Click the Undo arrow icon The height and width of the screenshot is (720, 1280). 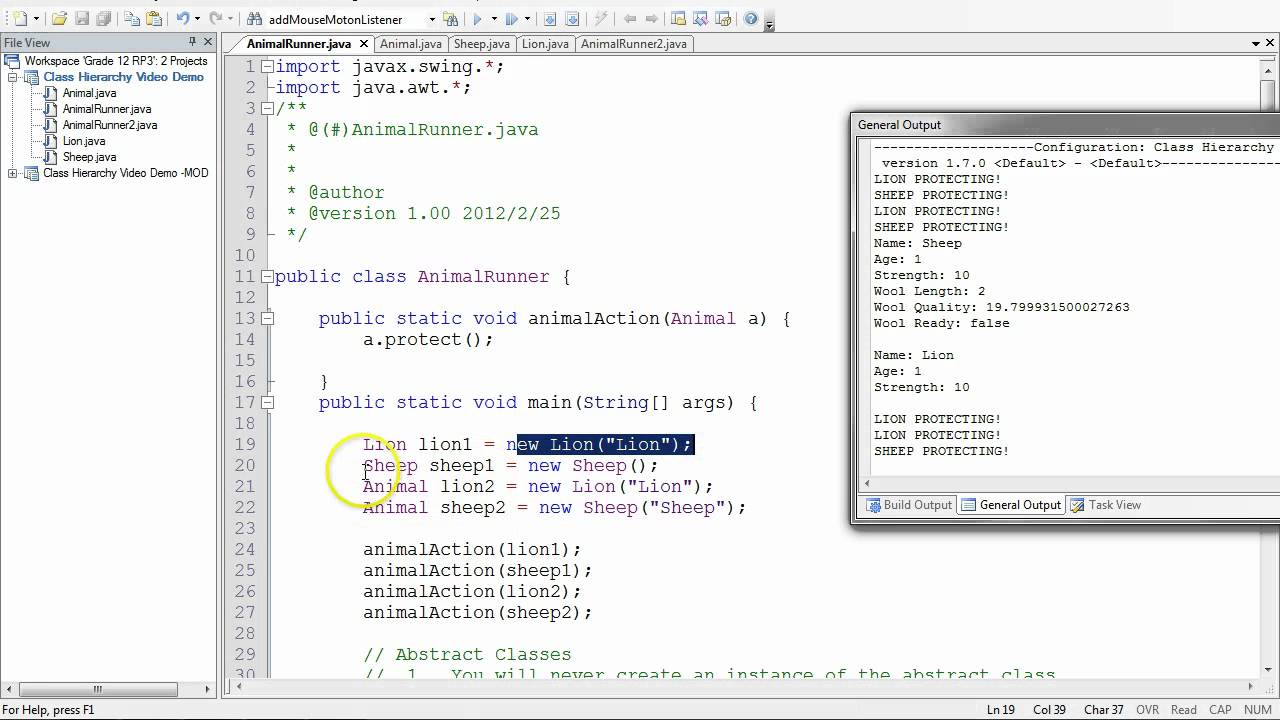pos(183,19)
